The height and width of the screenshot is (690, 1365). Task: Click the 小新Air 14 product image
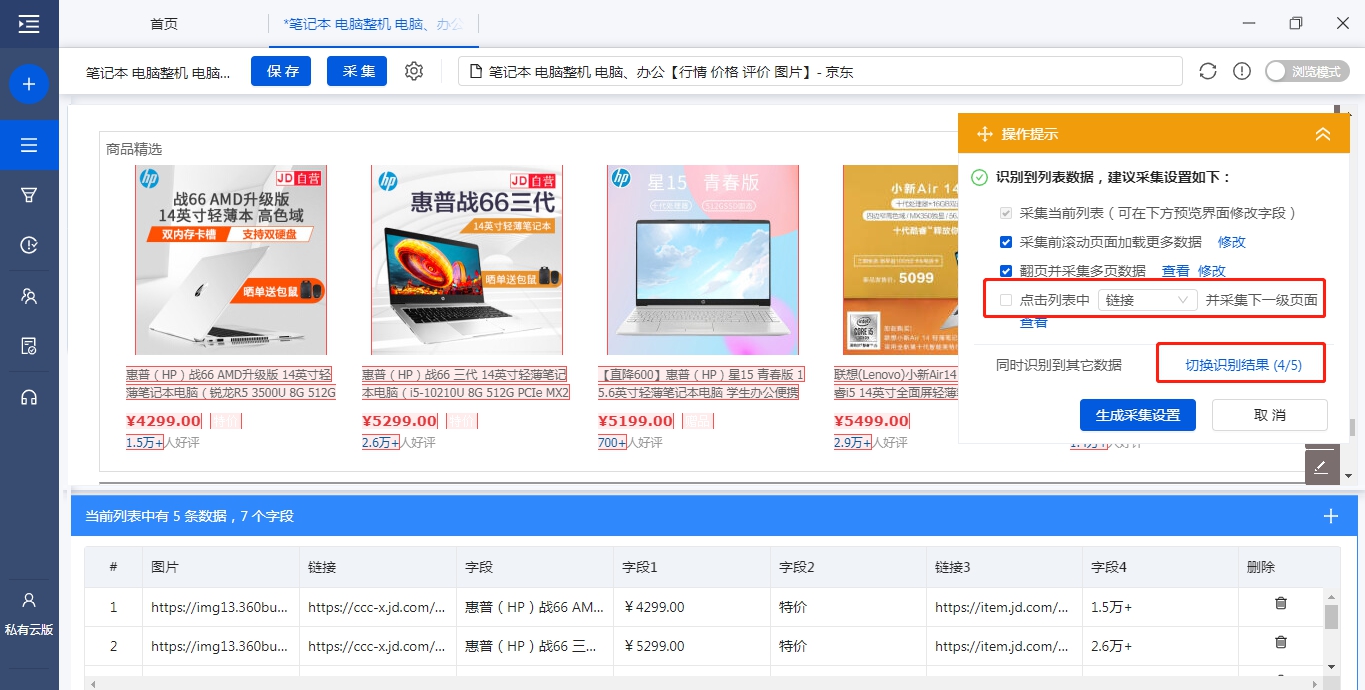point(900,260)
